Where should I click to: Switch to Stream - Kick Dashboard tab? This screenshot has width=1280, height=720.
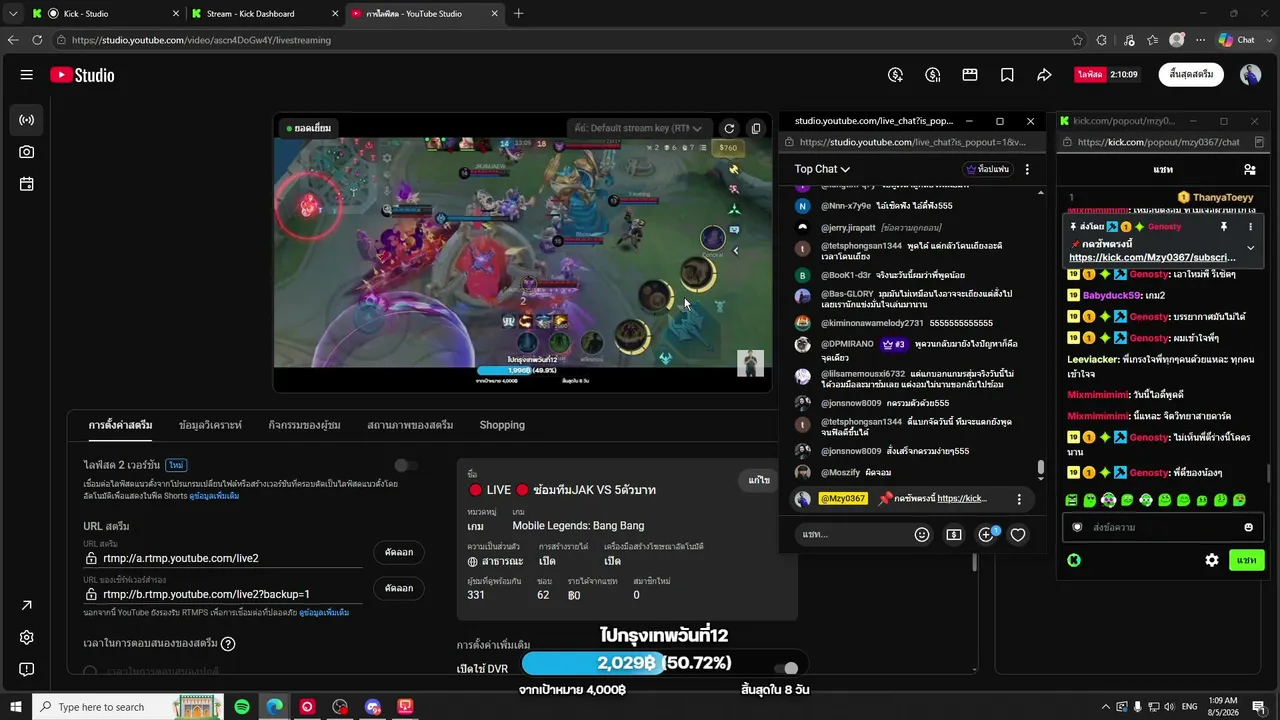click(x=265, y=14)
